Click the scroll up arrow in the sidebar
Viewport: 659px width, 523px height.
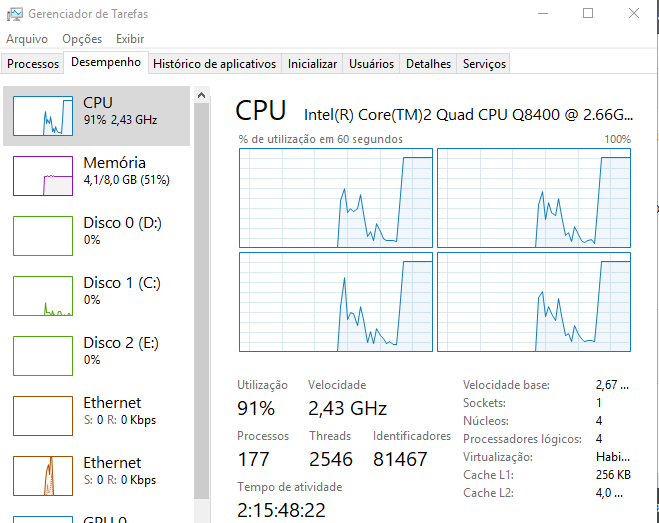[x=201, y=95]
